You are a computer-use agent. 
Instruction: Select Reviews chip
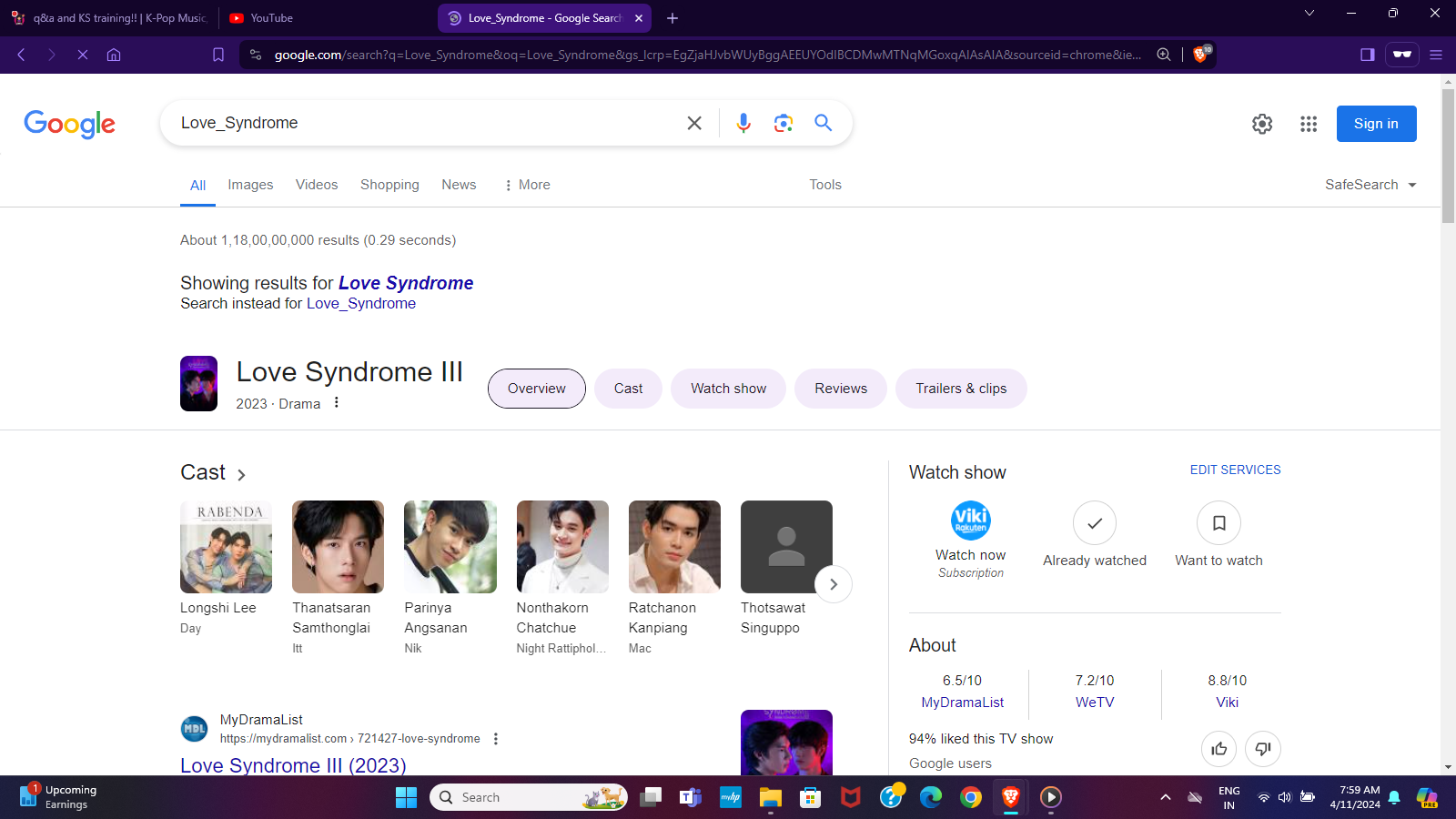click(841, 389)
